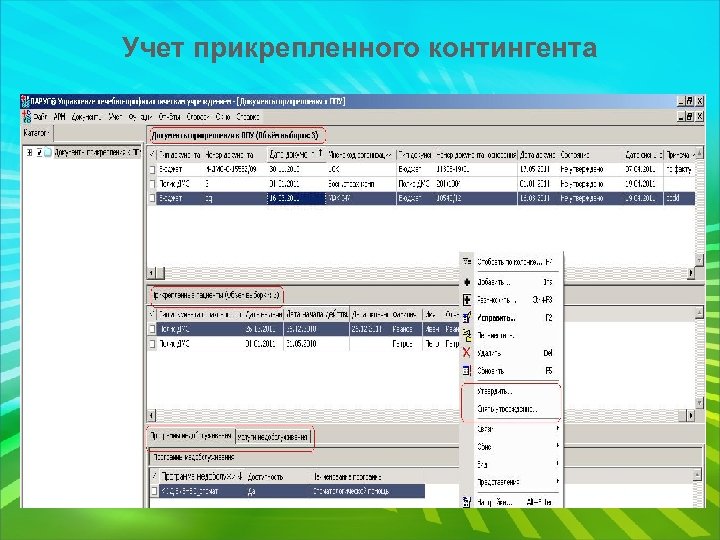The width and height of the screenshot is (720, 540).
Task: Click right arrow of documents table horizontal scrollbar
Action: point(691,273)
